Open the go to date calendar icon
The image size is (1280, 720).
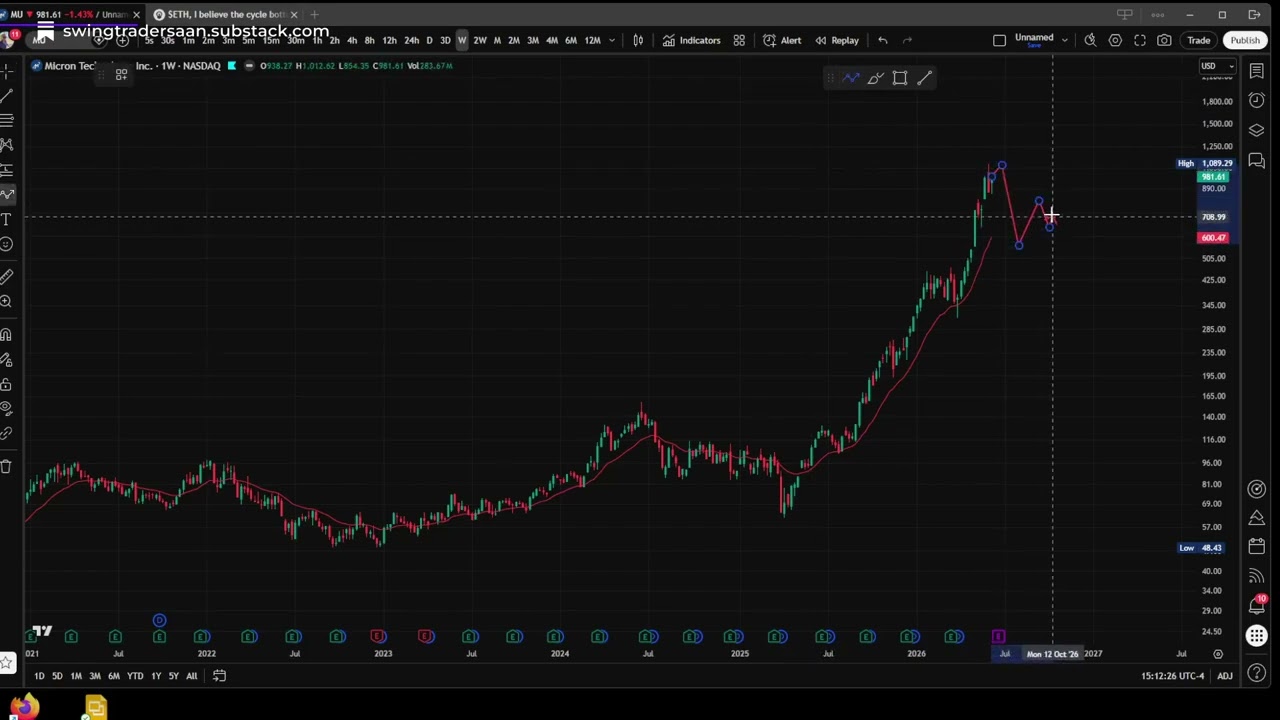pos(219,676)
